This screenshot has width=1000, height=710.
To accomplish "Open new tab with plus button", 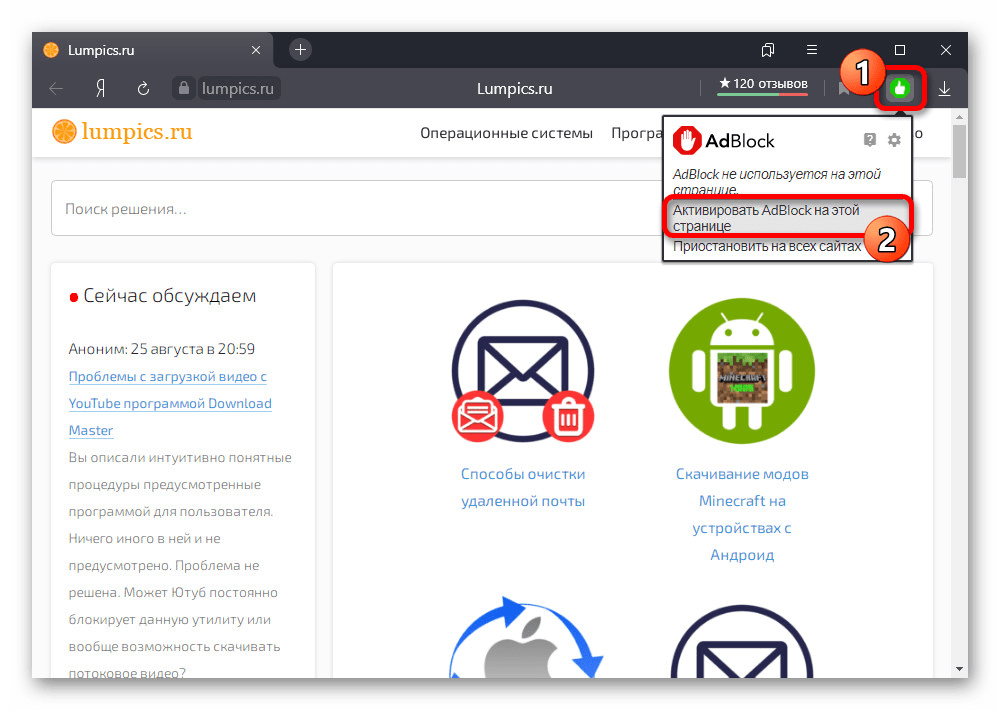I will [300, 50].
